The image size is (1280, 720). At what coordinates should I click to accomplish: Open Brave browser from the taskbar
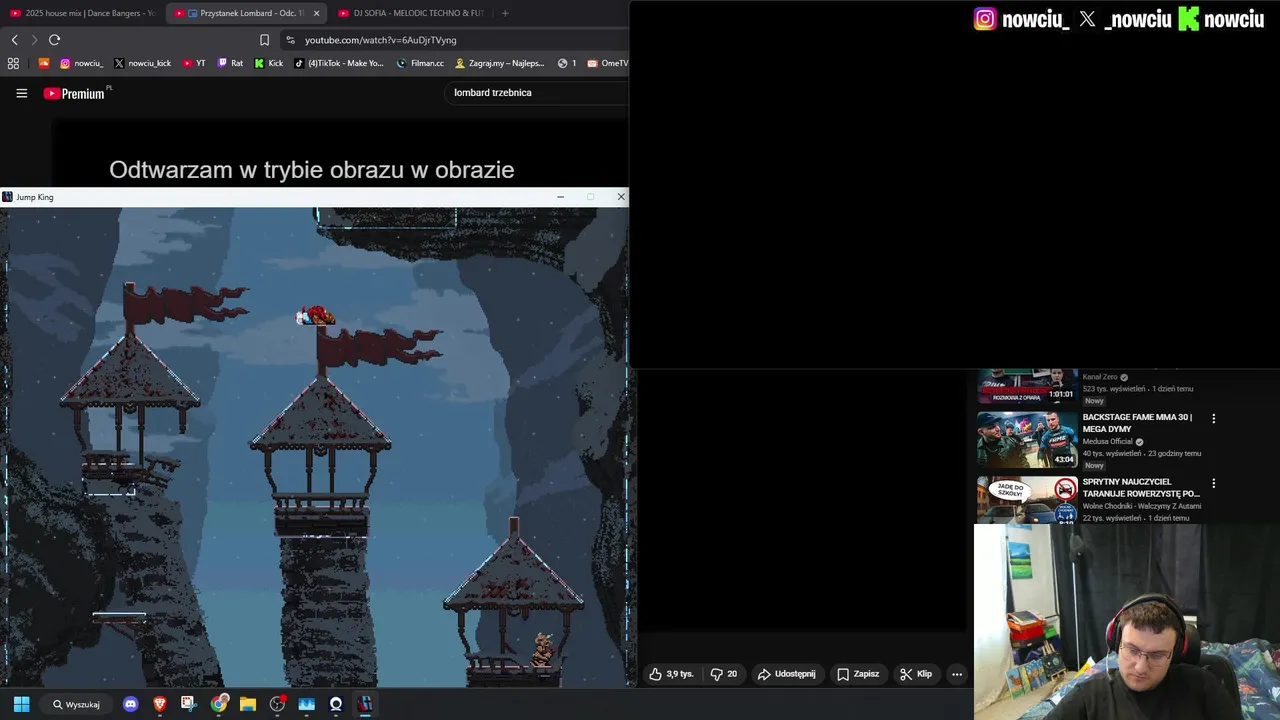pyautogui.click(x=160, y=704)
